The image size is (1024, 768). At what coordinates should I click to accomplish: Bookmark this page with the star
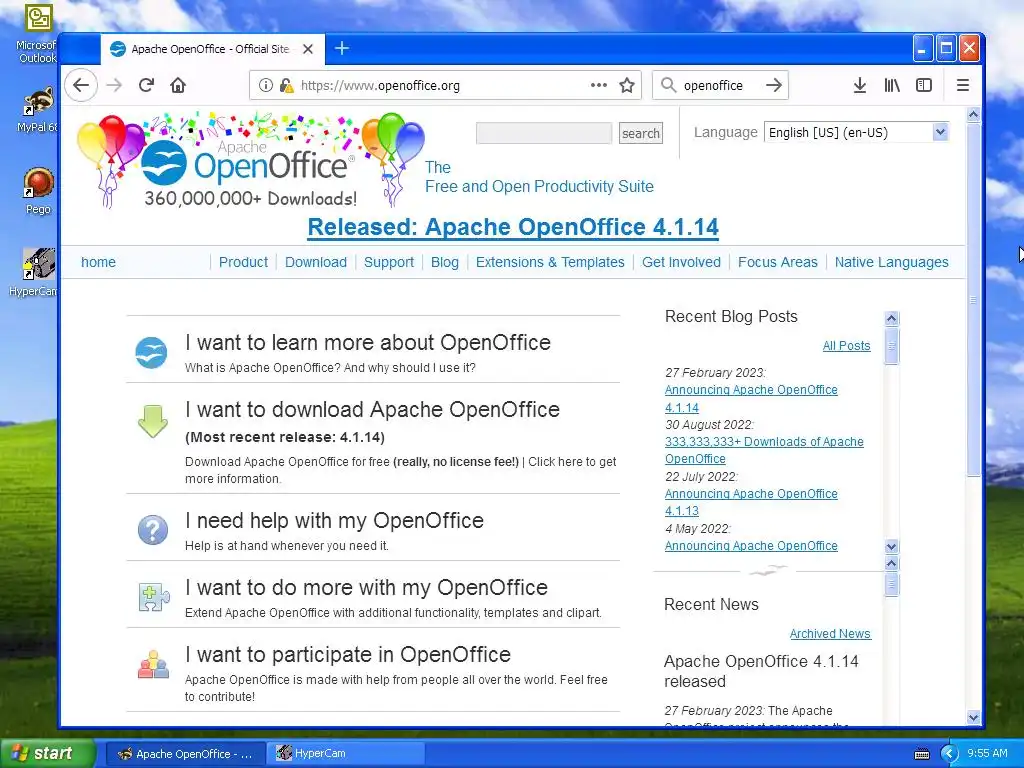627,85
